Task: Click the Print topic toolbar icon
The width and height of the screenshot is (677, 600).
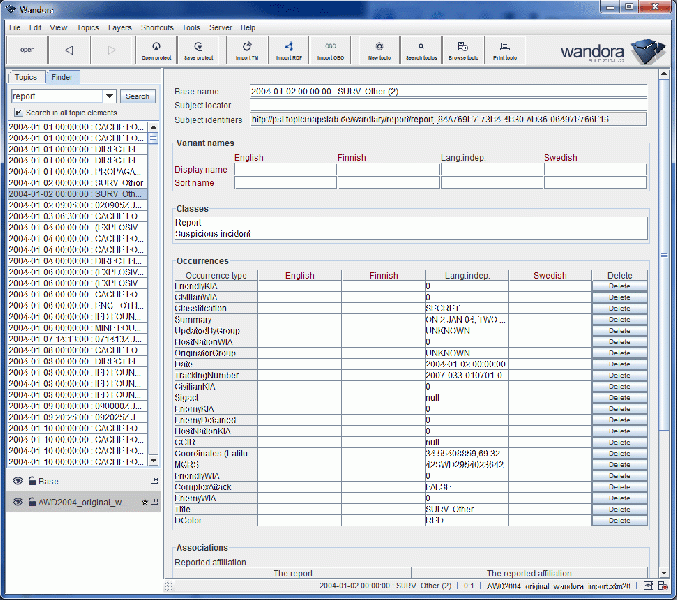Action: pos(506,49)
